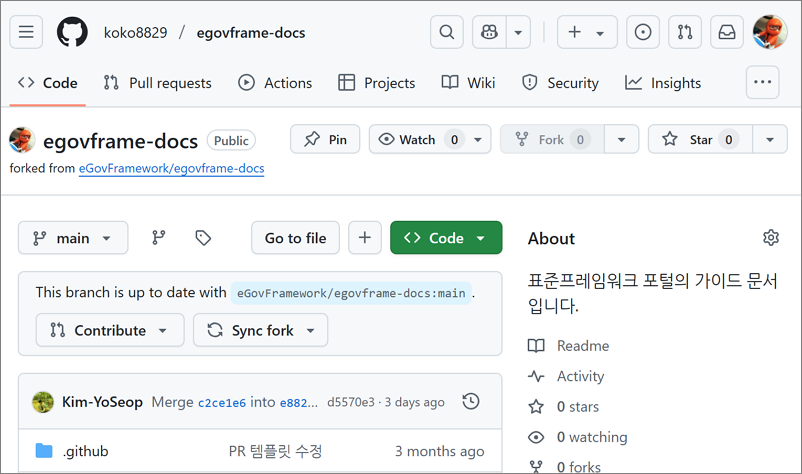Click the koko8829 owner link
Screen dimensions: 802x474
136,33
